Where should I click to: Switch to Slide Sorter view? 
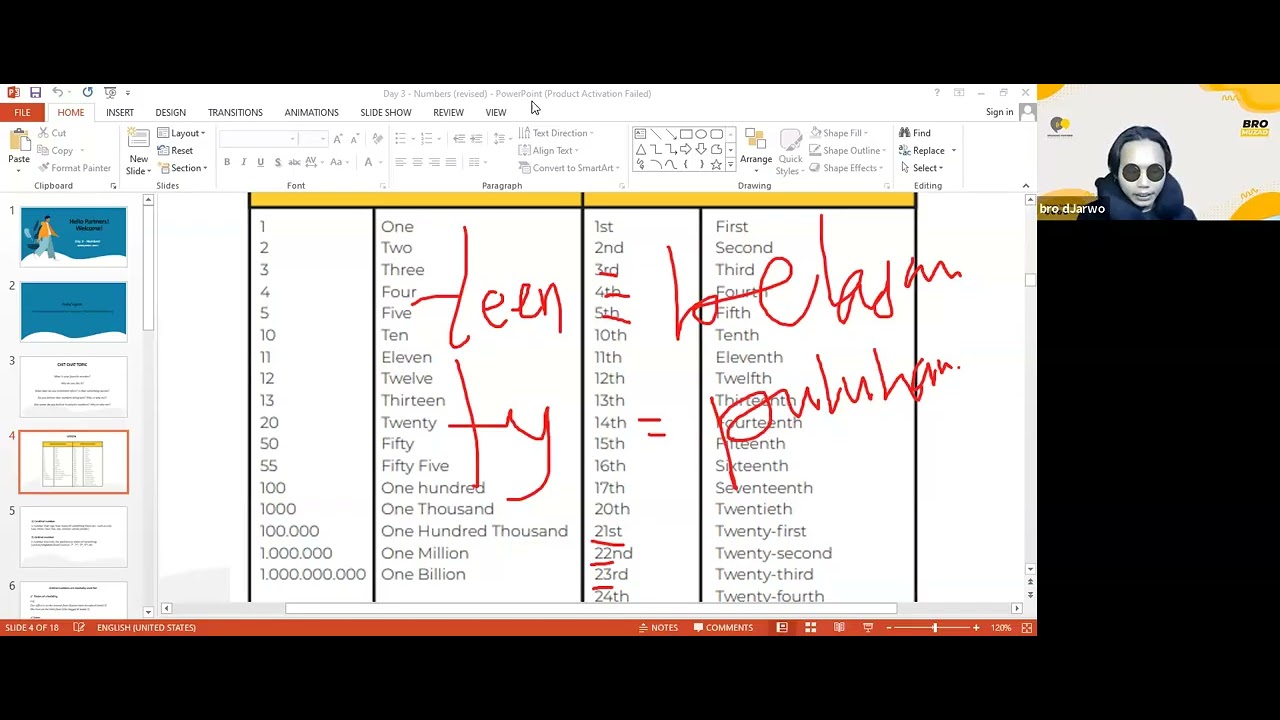(810, 628)
